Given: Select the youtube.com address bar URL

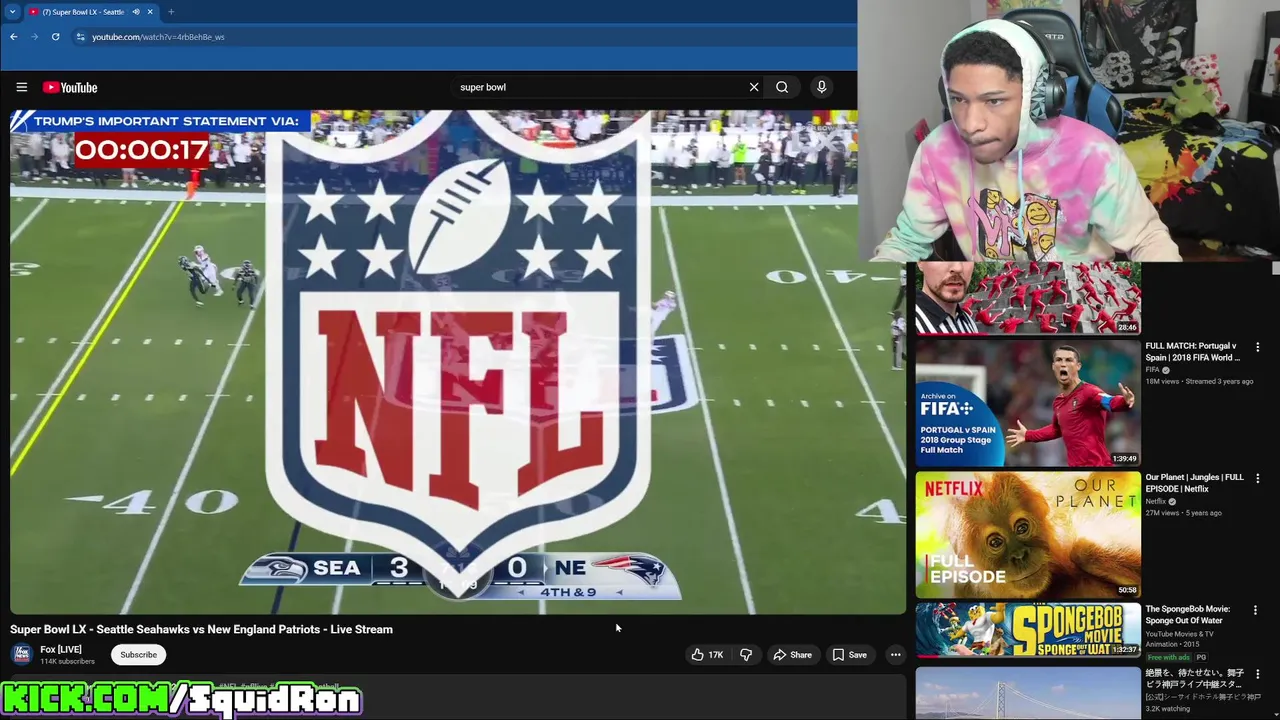Looking at the screenshot, I should pos(158,37).
